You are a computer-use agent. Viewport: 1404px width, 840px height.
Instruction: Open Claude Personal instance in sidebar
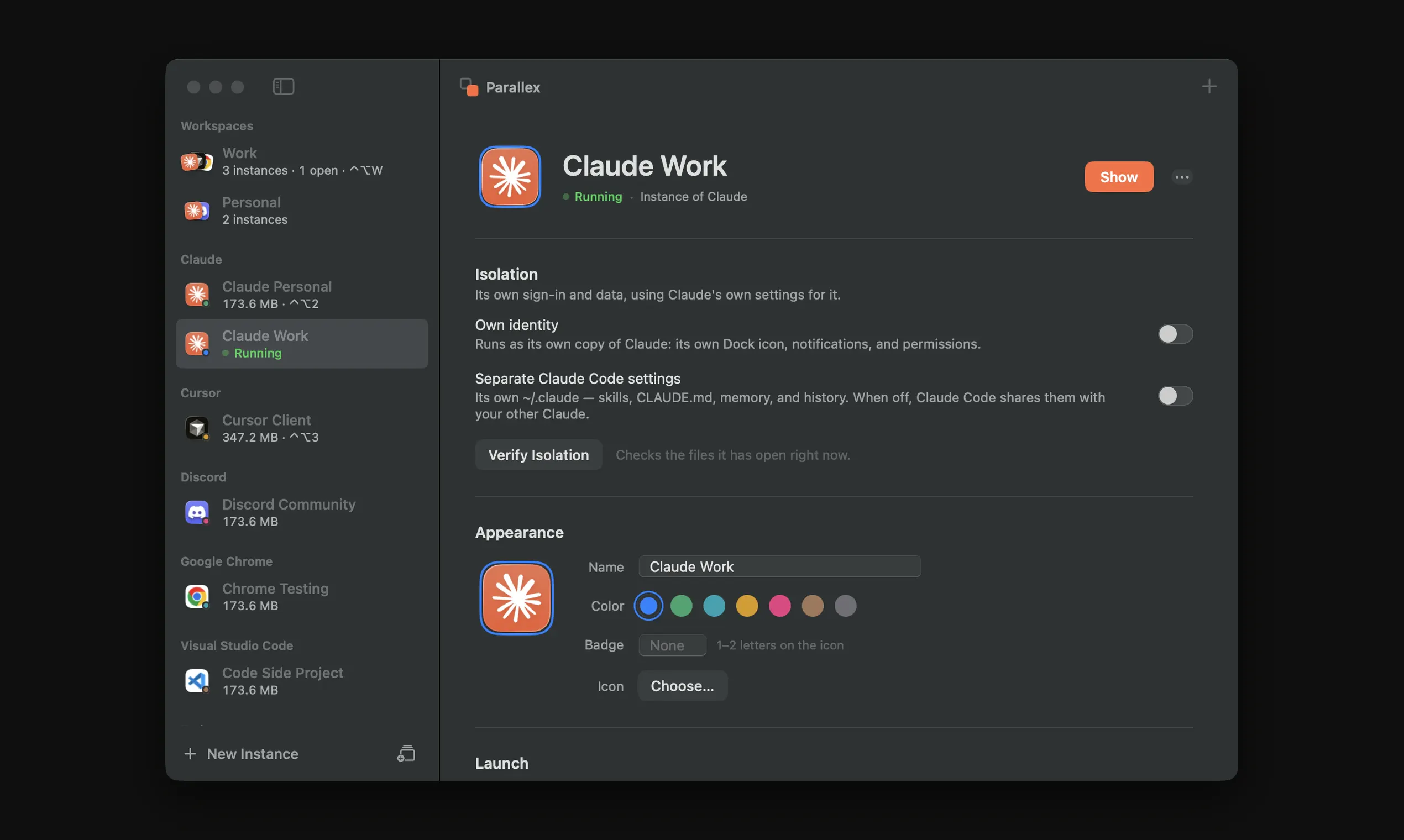[x=302, y=295]
